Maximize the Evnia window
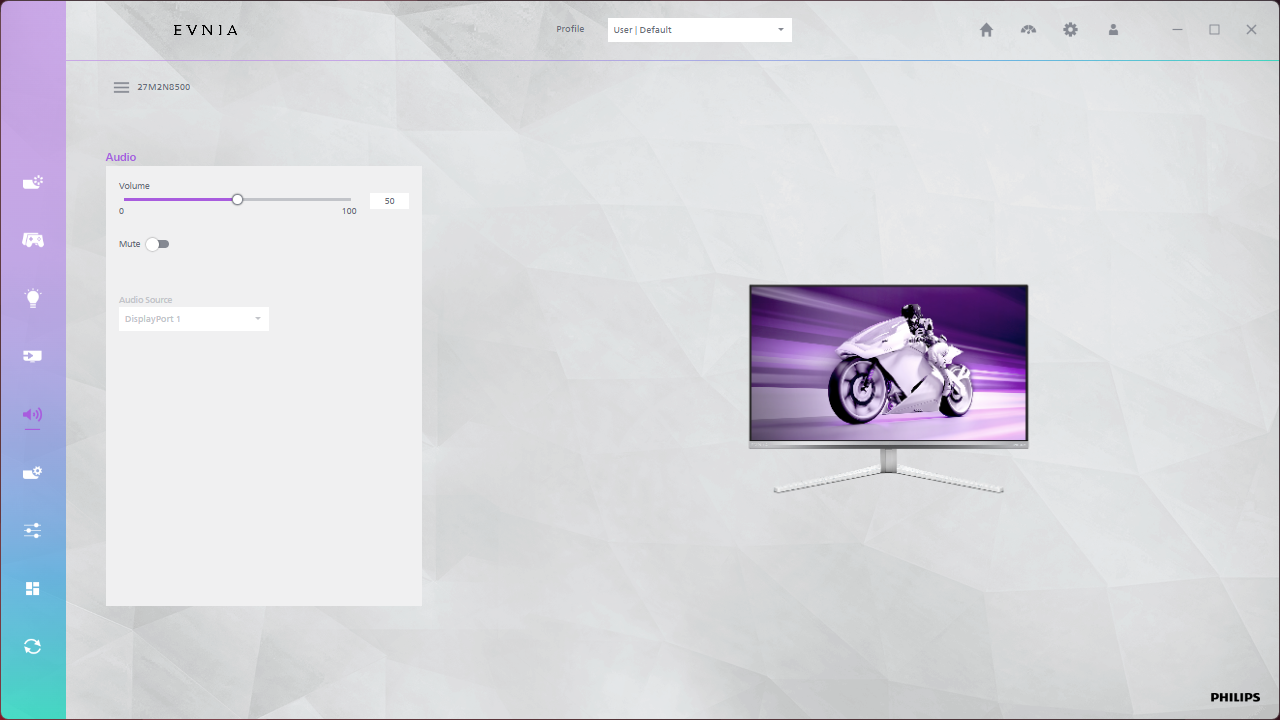 (1214, 30)
